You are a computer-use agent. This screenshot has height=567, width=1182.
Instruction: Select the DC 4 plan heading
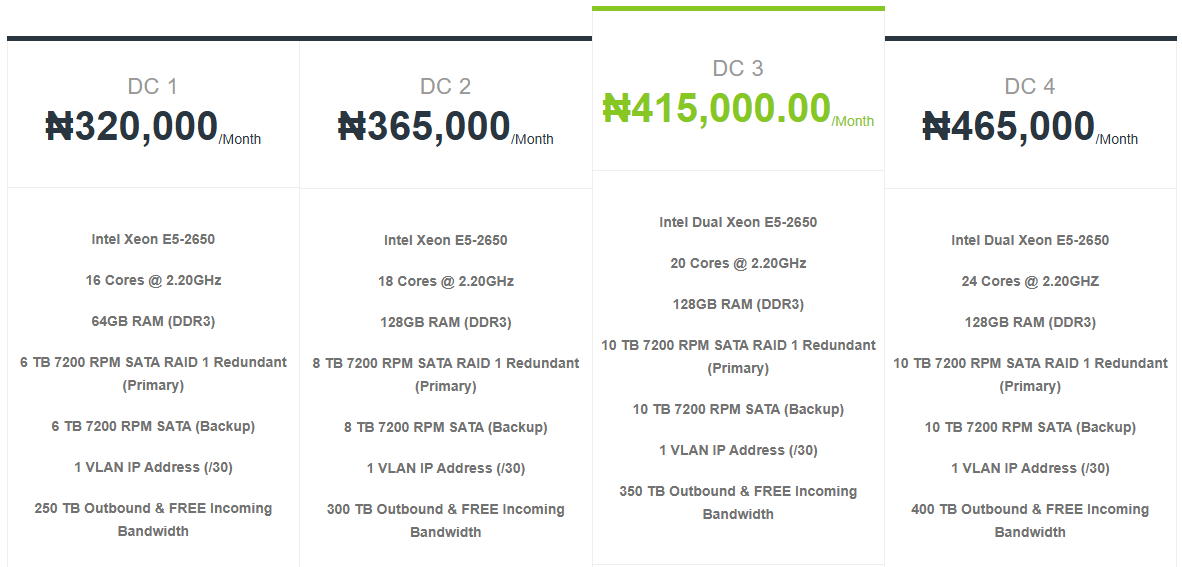coord(1030,87)
